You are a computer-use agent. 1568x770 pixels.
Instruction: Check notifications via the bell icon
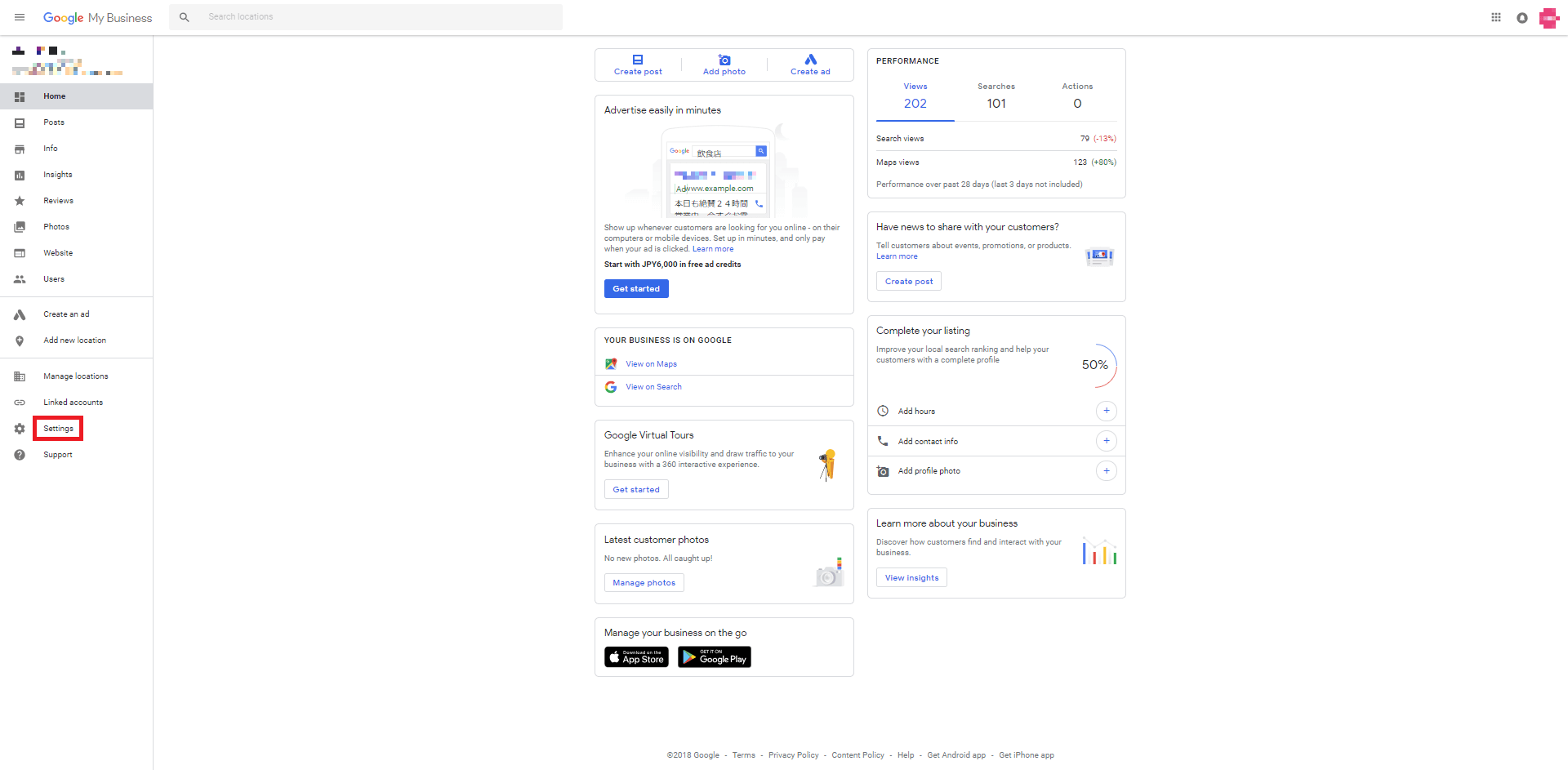[x=1521, y=17]
